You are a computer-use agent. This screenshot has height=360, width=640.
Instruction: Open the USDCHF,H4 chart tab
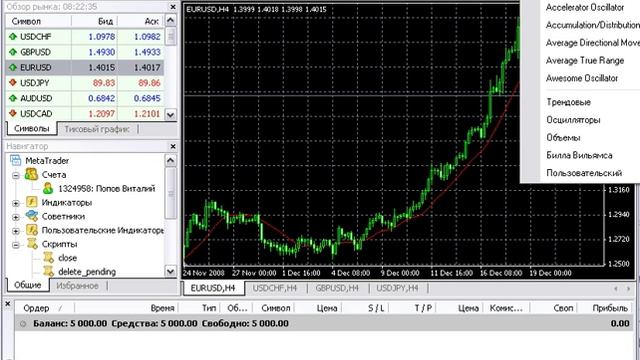coord(274,288)
